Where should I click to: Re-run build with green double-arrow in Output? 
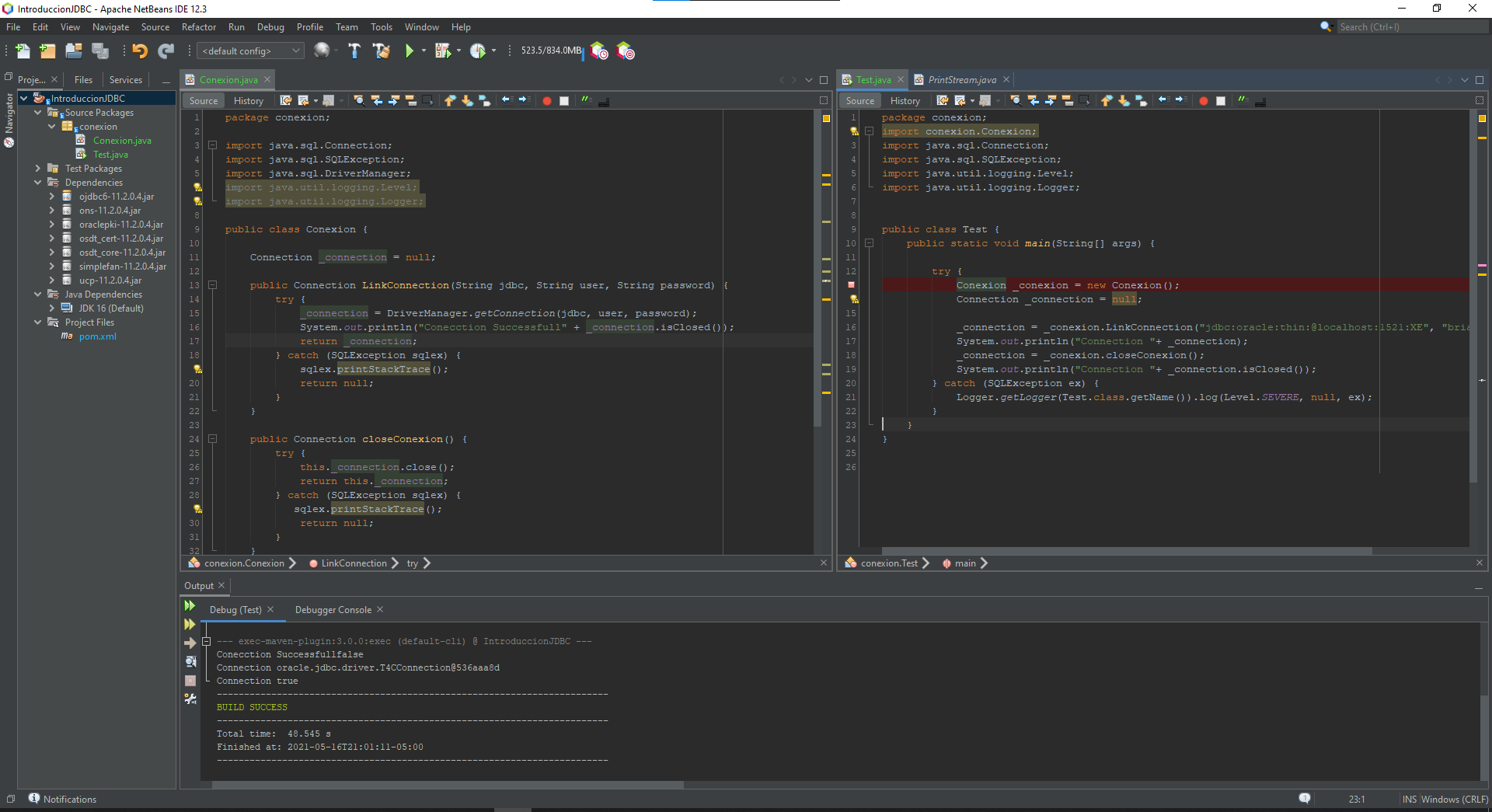[190, 606]
